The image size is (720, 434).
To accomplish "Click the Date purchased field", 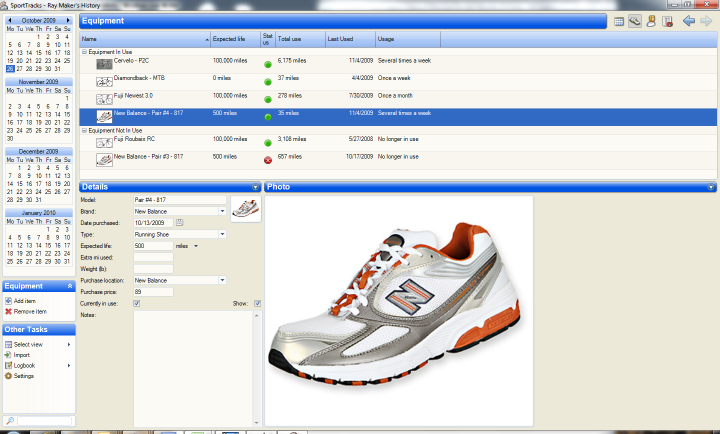I will (153, 223).
